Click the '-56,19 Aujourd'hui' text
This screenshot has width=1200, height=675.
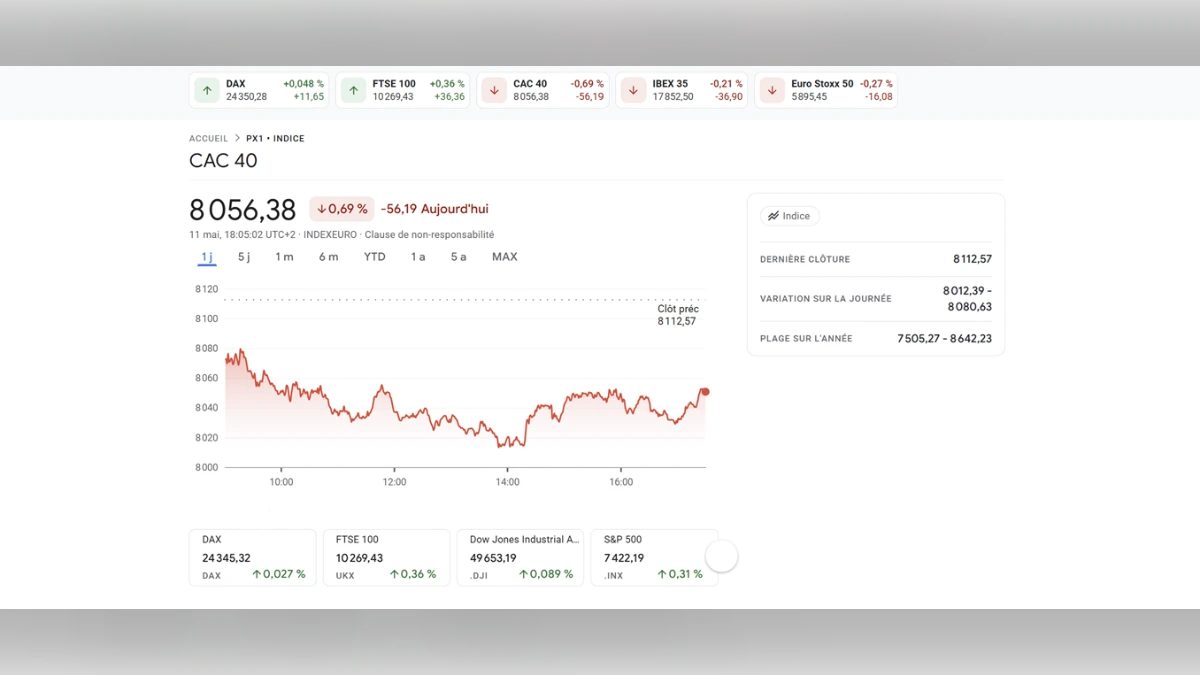click(x=435, y=209)
